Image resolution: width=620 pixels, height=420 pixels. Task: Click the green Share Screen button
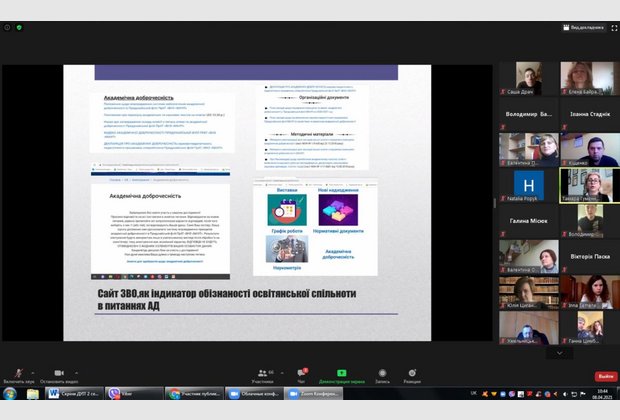341,373
